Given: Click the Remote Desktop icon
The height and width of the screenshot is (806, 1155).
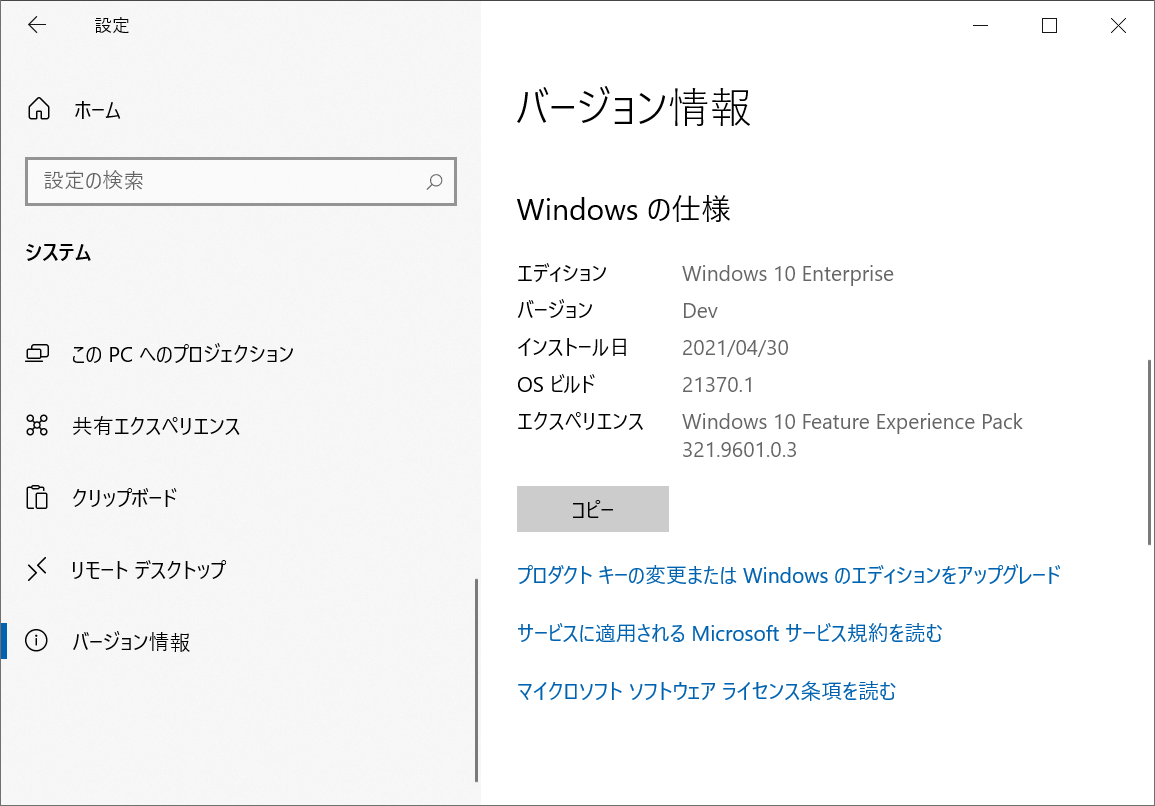Looking at the screenshot, I should point(38,570).
